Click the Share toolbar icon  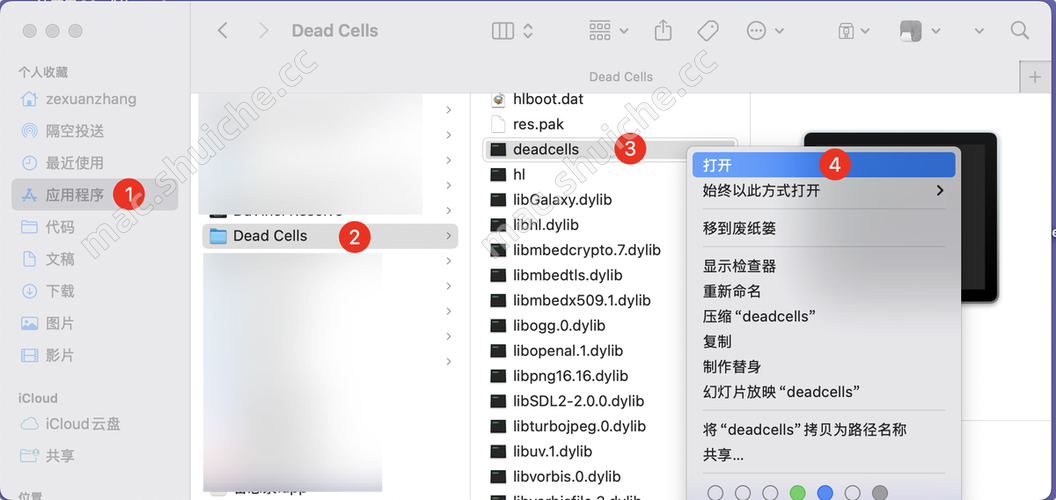pyautogui.click(x=663, y=30)
